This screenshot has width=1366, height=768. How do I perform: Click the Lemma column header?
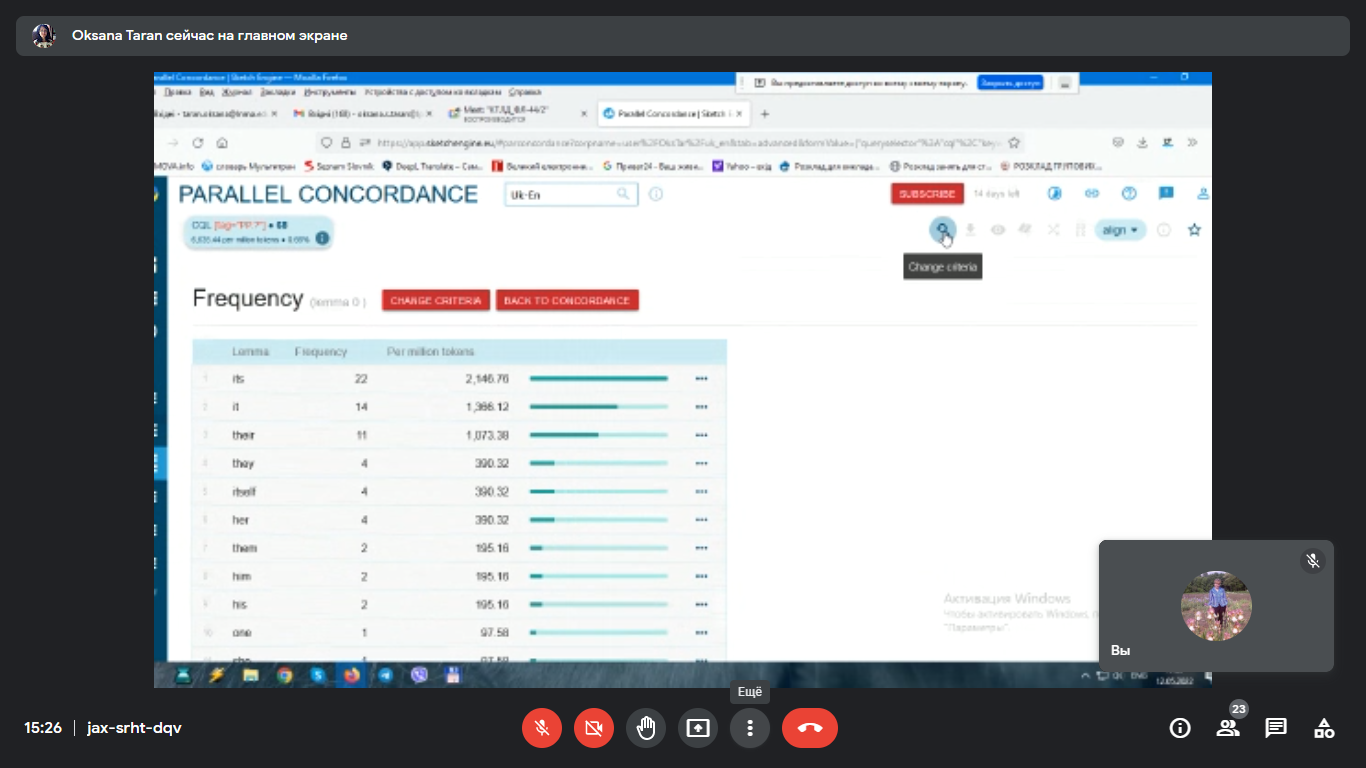tap(251, 352)
